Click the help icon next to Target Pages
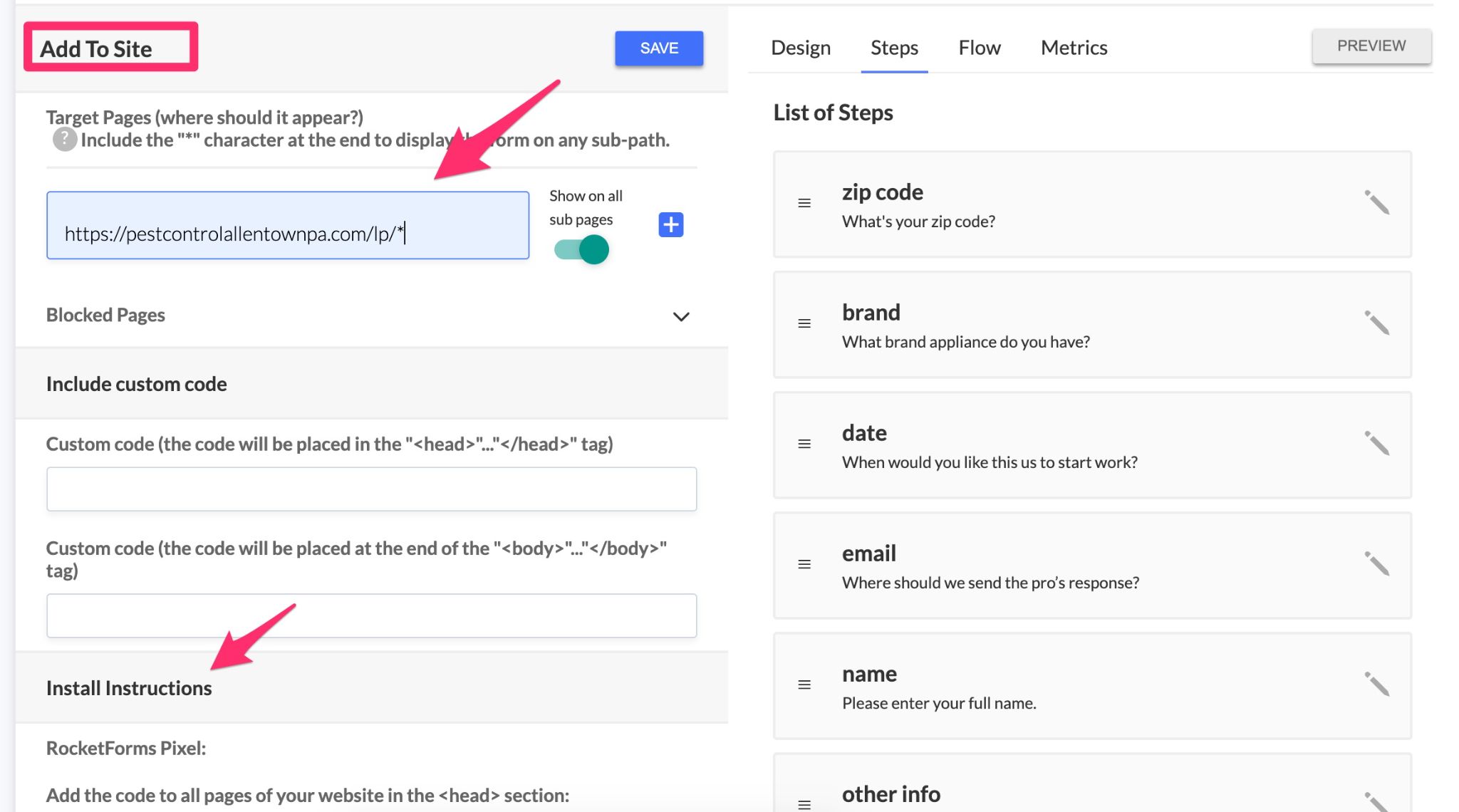Viewport: 1459px width, 812px height. [64, 140]
